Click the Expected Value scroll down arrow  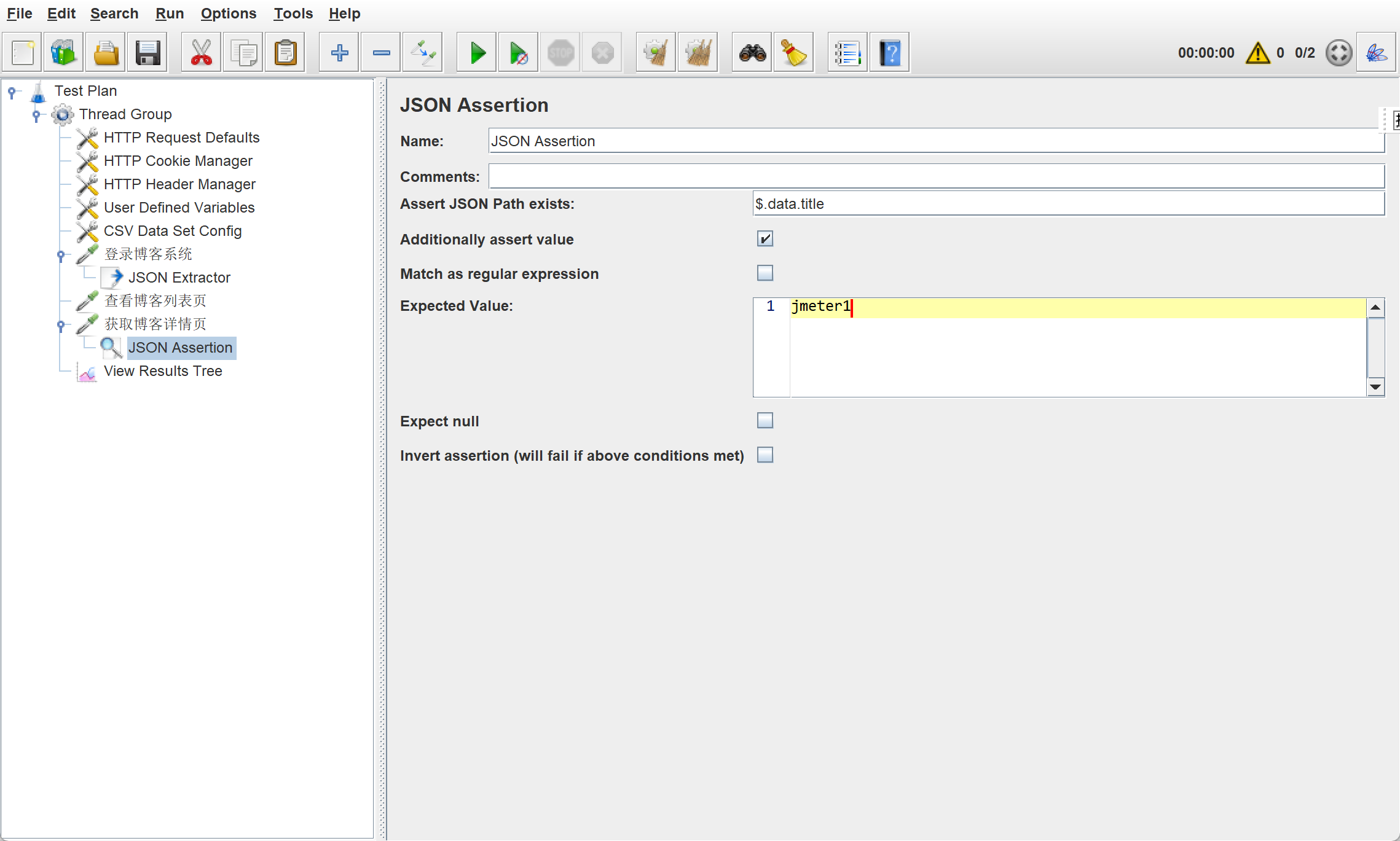pos(1375,387)
